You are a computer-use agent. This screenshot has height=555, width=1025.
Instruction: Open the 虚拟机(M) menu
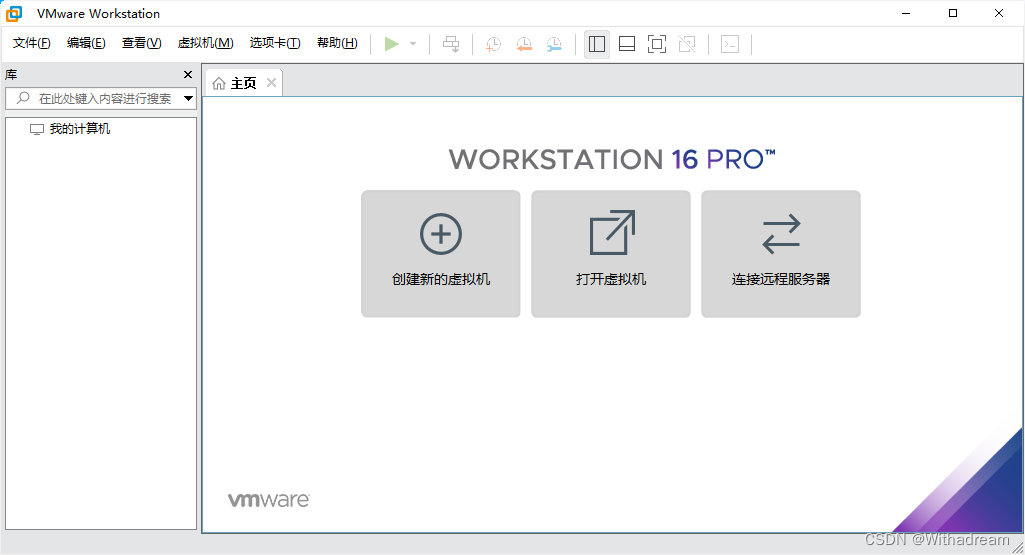205,43
